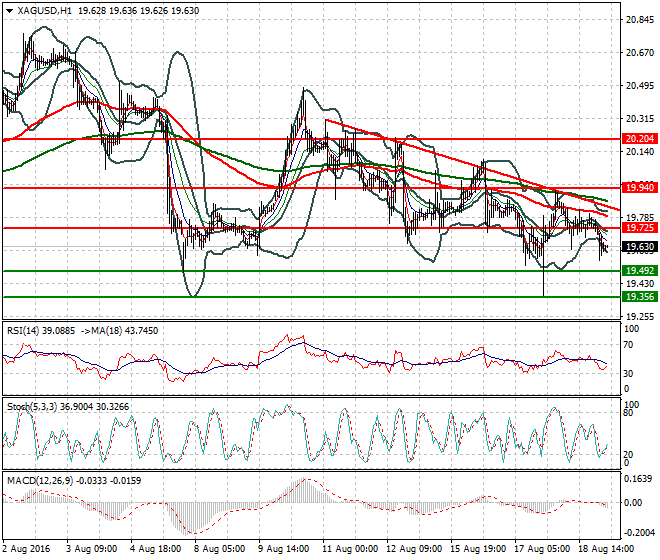Select the 19.356 green support level label
Viewport: 660px width, 560px height.
[640, 297]
